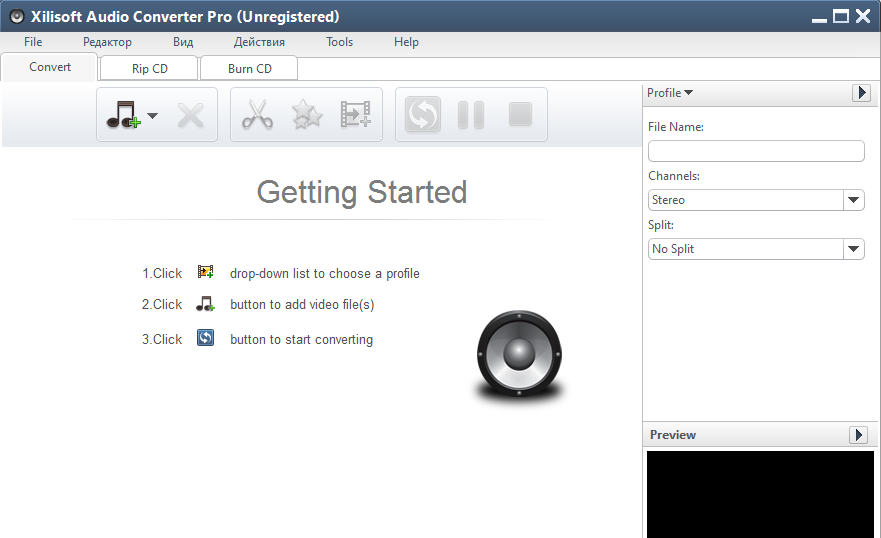Click the Add Profile film icon in toolbar
Screen dimensions: 881x538
click(356, 115)
